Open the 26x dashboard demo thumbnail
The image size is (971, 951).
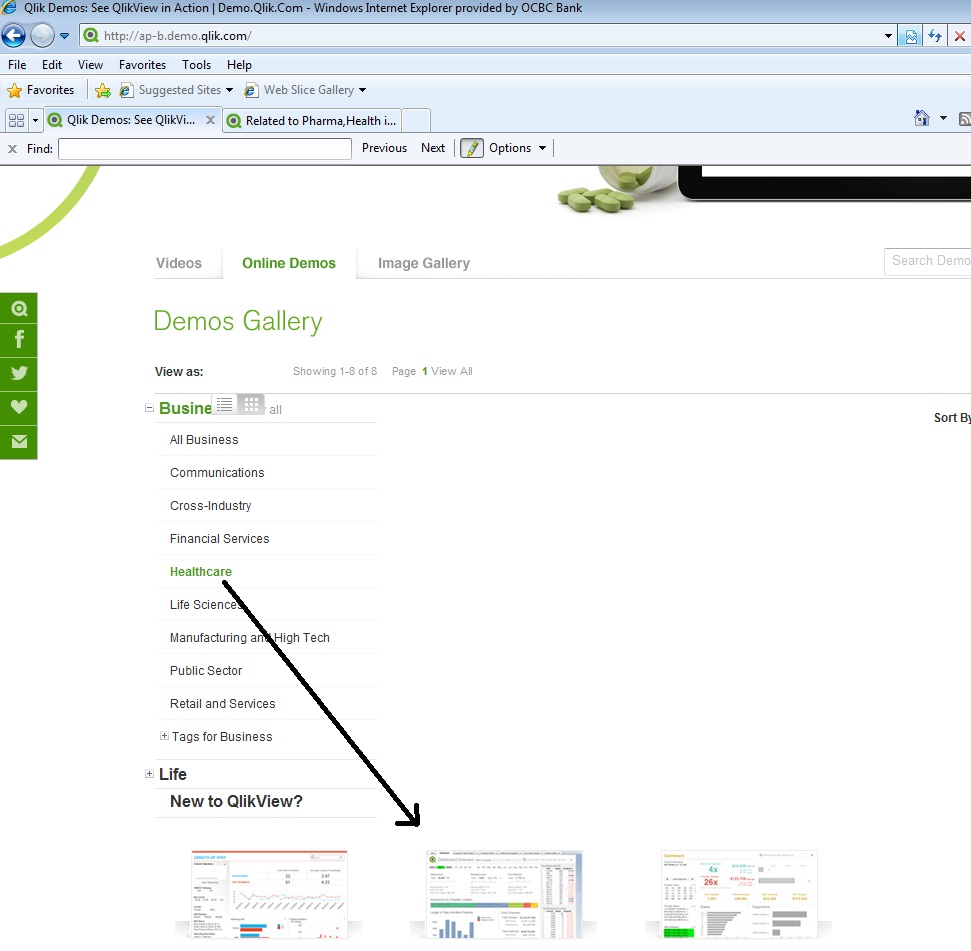click(x=739, y=895)
